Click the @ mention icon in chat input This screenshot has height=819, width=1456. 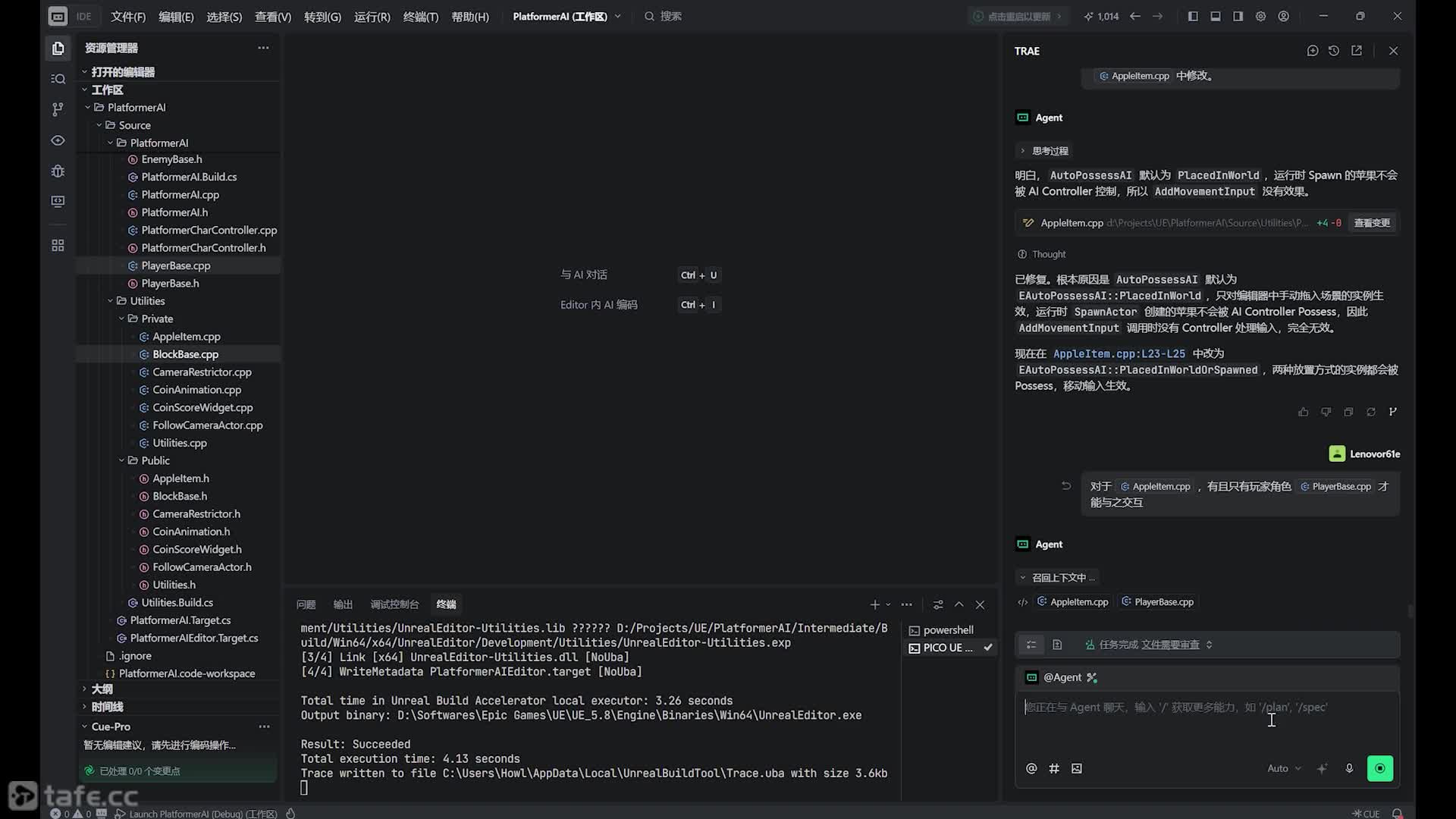1031,768
